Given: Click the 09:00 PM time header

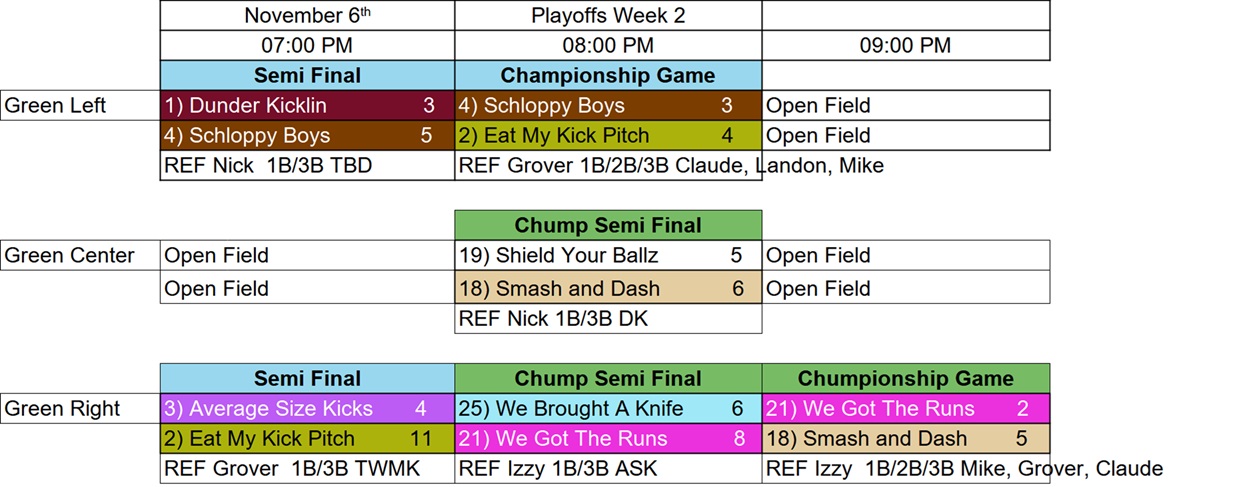Looking at the screenshot, I should 905,46.
